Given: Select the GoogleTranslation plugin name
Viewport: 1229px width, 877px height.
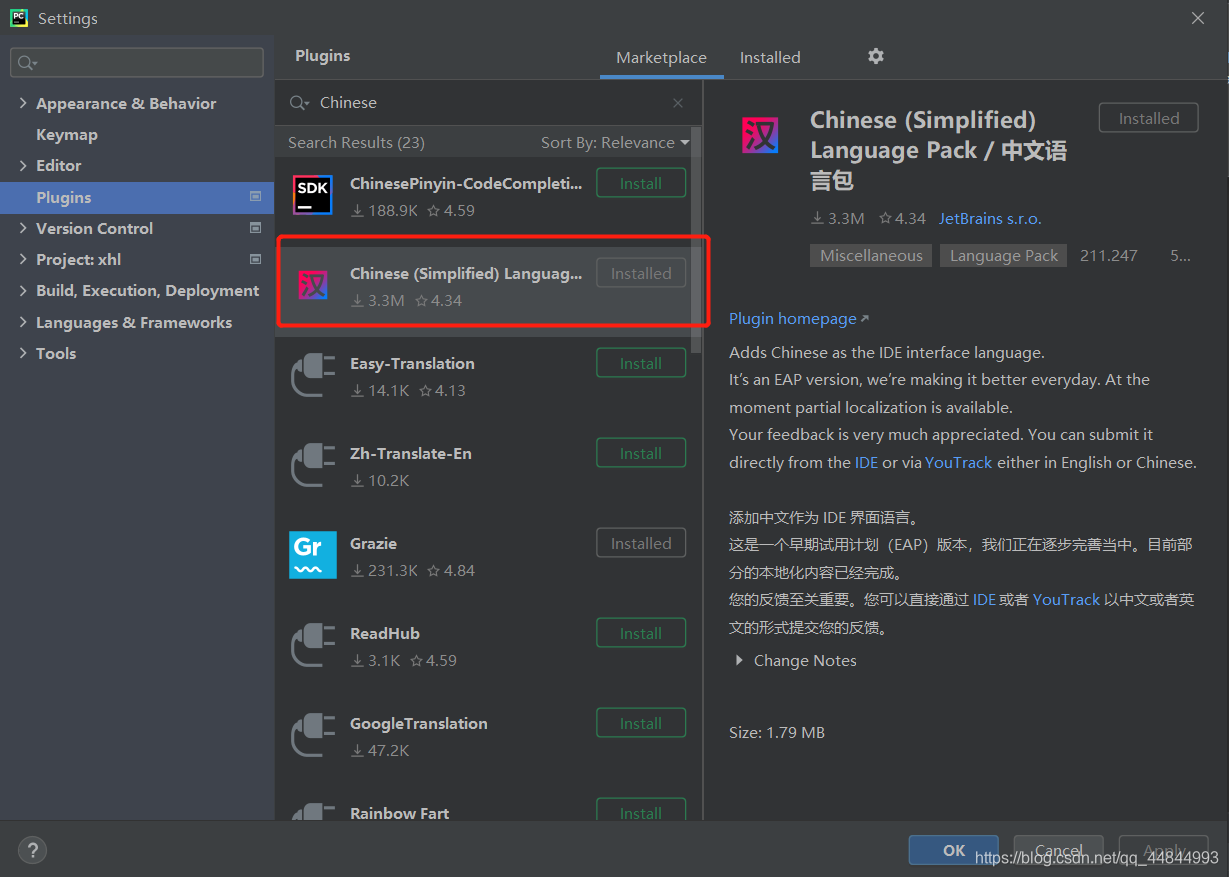Looking at the screenshot, I should pyautogui.click(x=419, y=723).
